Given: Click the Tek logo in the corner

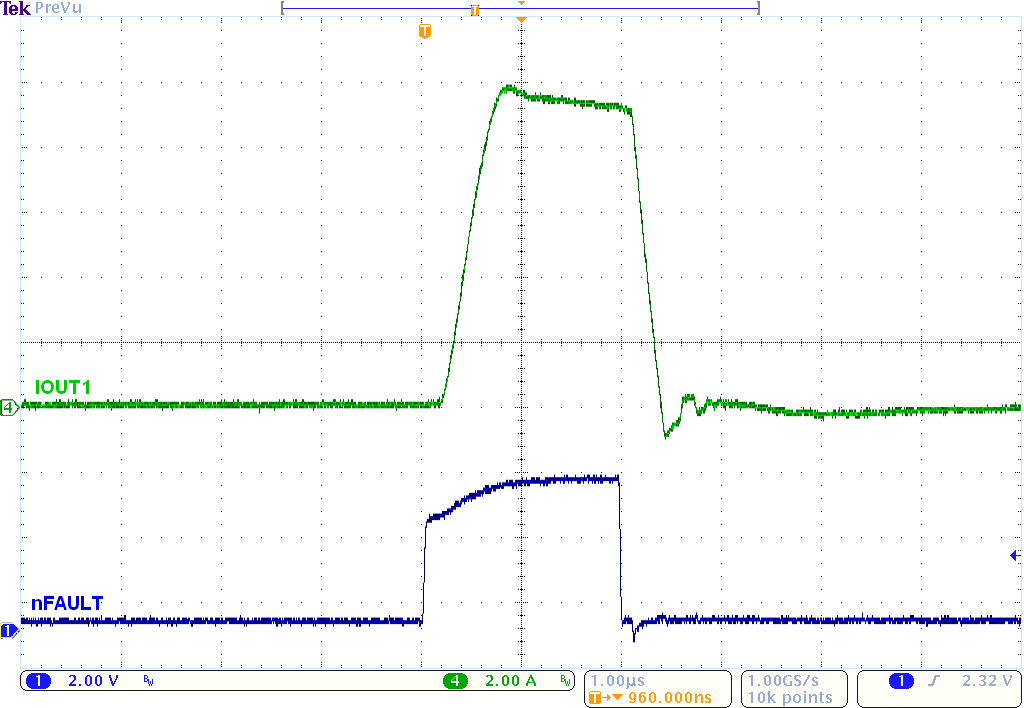Looking at the screenshot, I should point(15,8).
